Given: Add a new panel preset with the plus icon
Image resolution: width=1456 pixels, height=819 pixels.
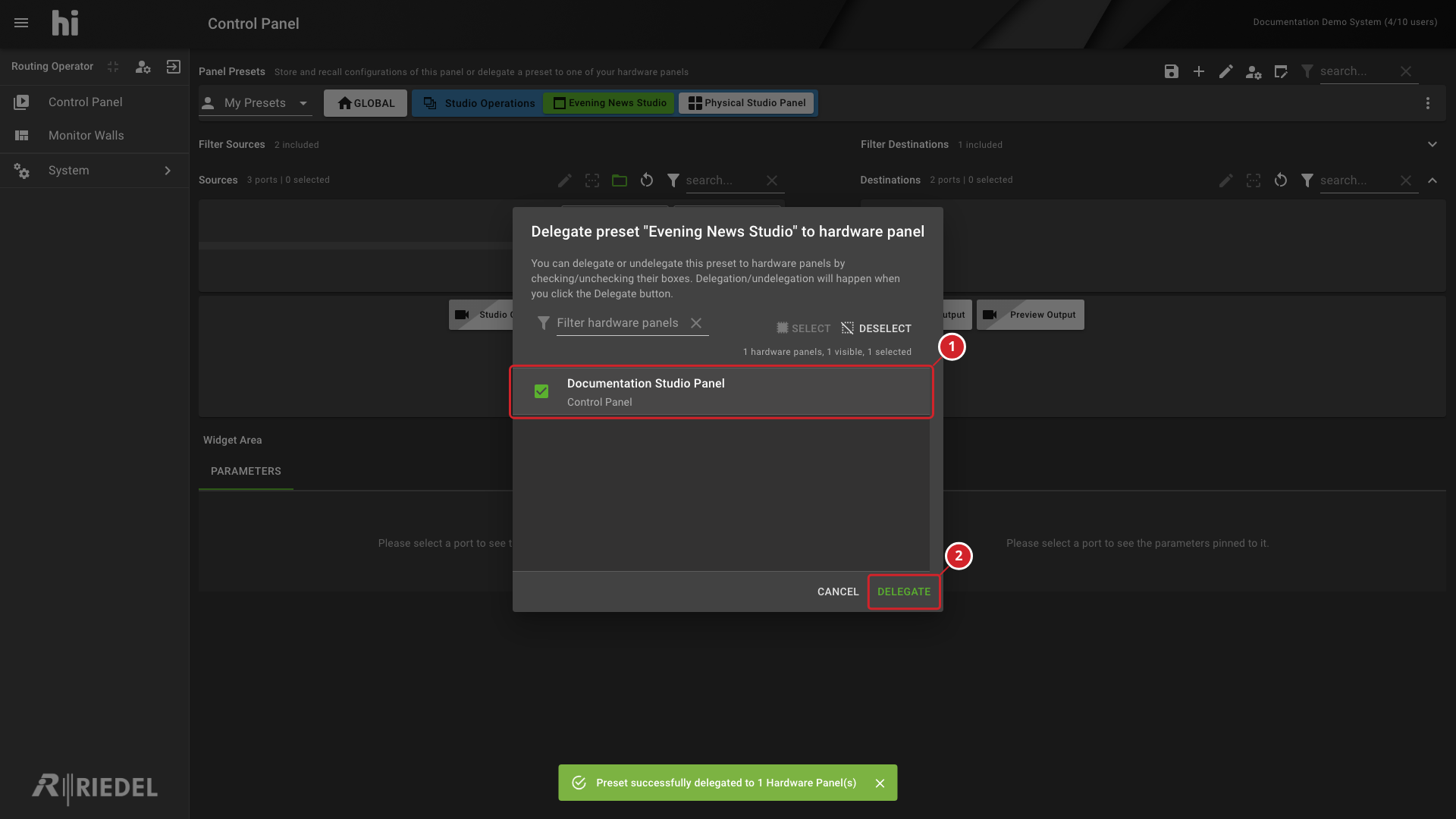Looking at the screenshot, I should coord(1199,71).
